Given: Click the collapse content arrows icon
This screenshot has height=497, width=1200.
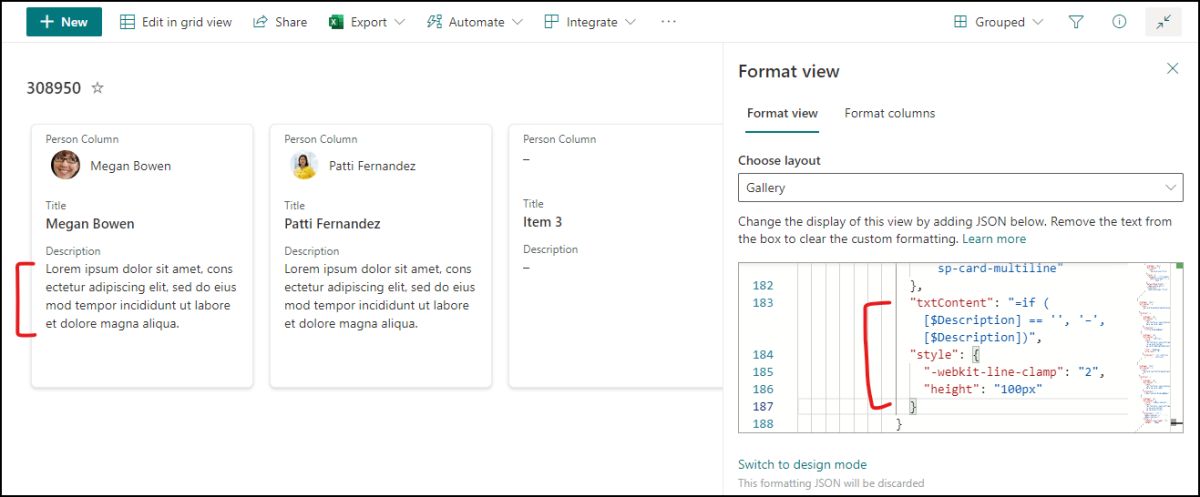Looking at the screenshot, I should point(1163,22).
